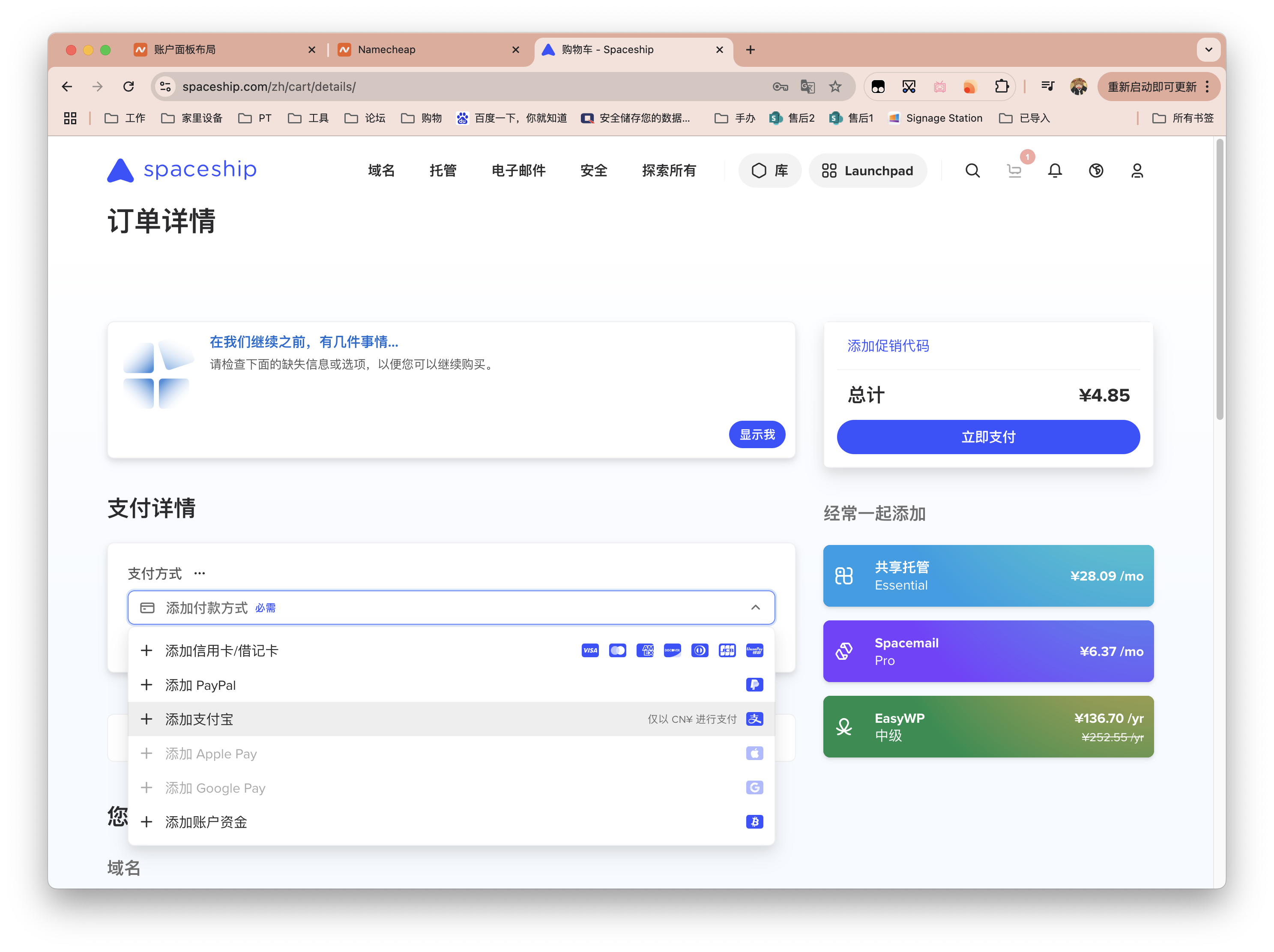Image resolution: width=1274 pixels, height=952 pixels.
Task: Open the site search magnifier icon
Action: pyautogui.click(x=972, y=171)
